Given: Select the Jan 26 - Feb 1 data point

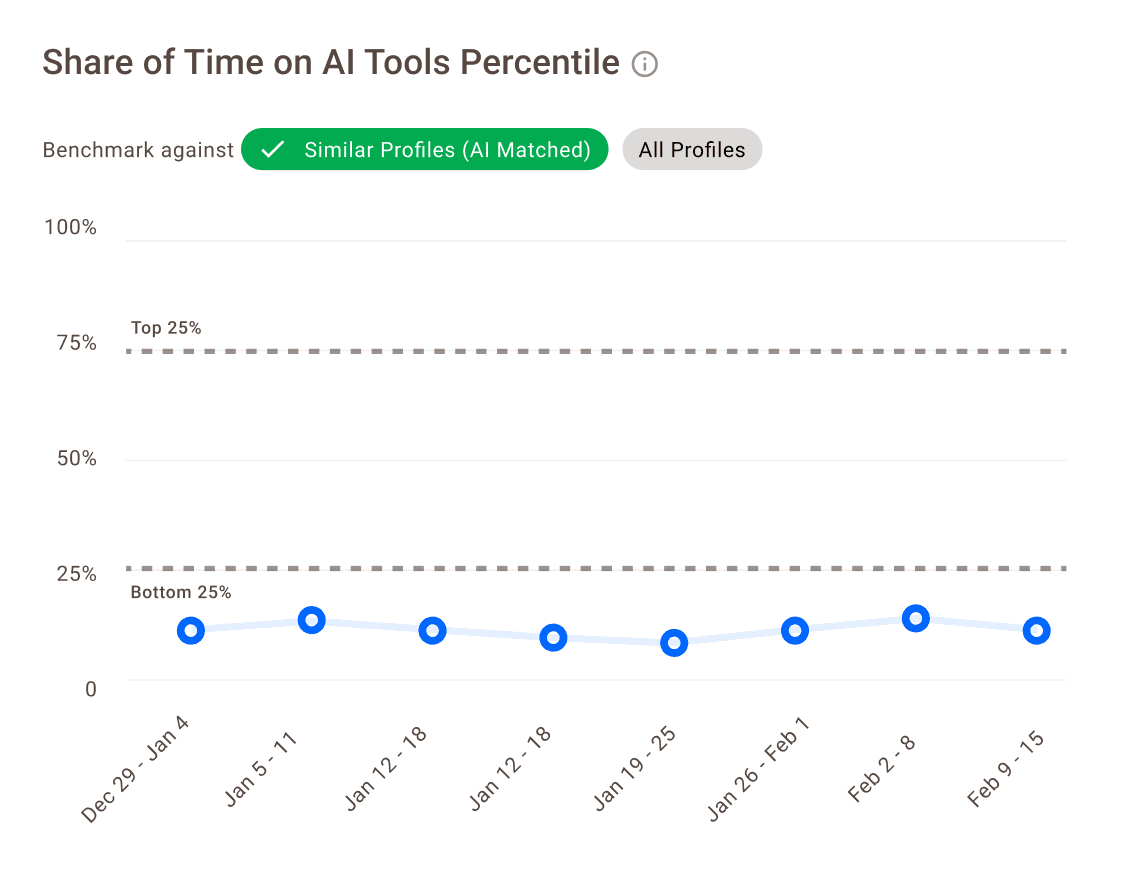Looking at the screenshot, I should (x=795, y=631).
